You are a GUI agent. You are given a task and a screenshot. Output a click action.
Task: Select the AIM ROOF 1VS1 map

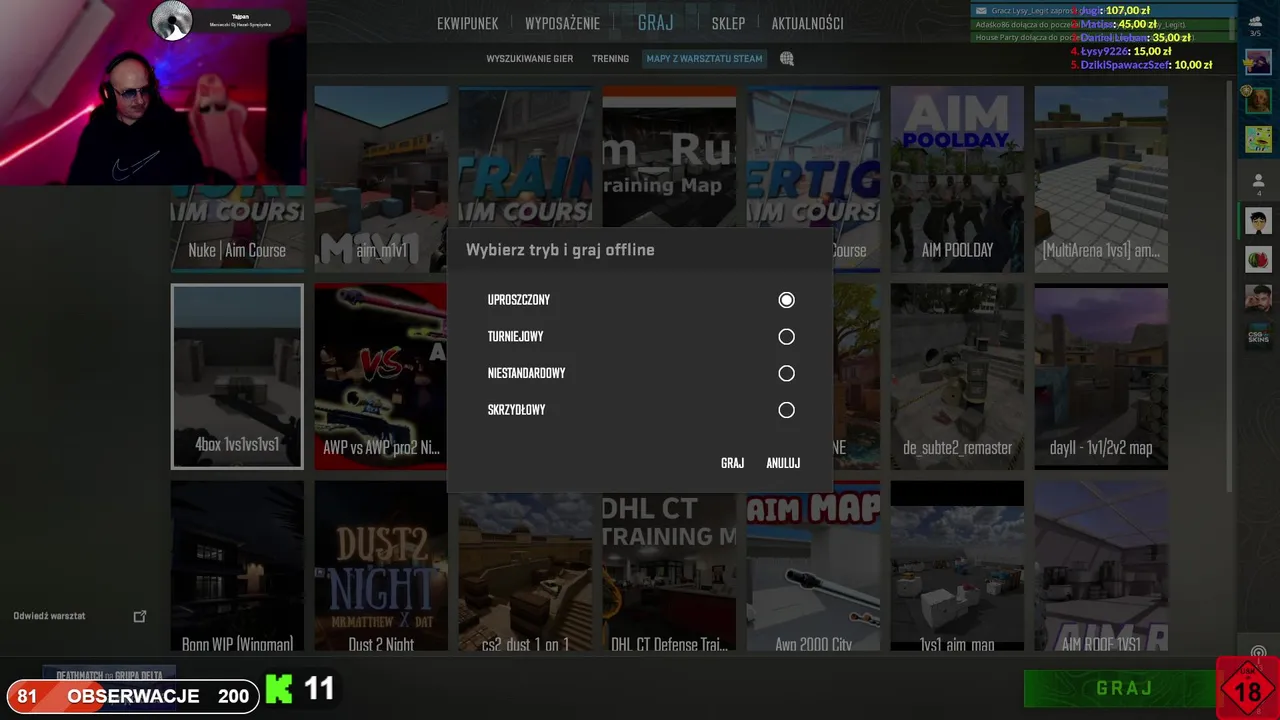(1101, 567)
